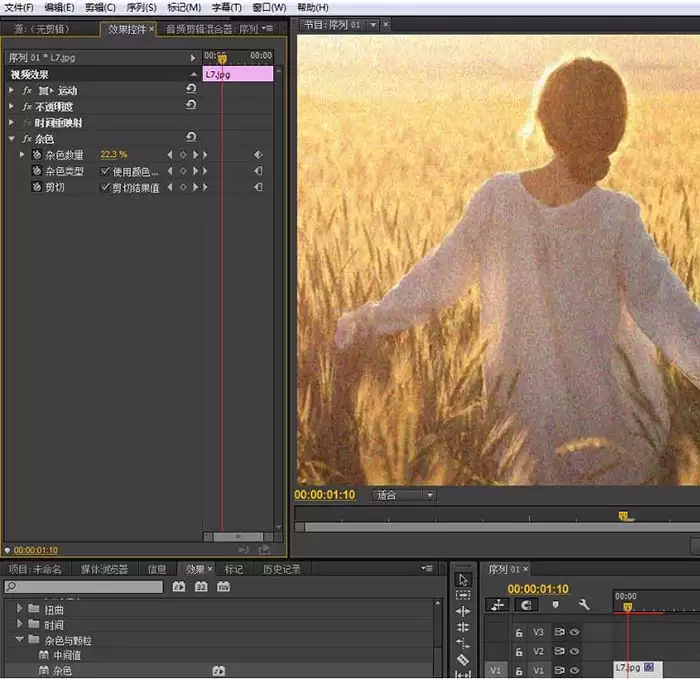Reset the 杂色 effect parameters
This screenshot has height=679, width=700.
click(191, 138)
